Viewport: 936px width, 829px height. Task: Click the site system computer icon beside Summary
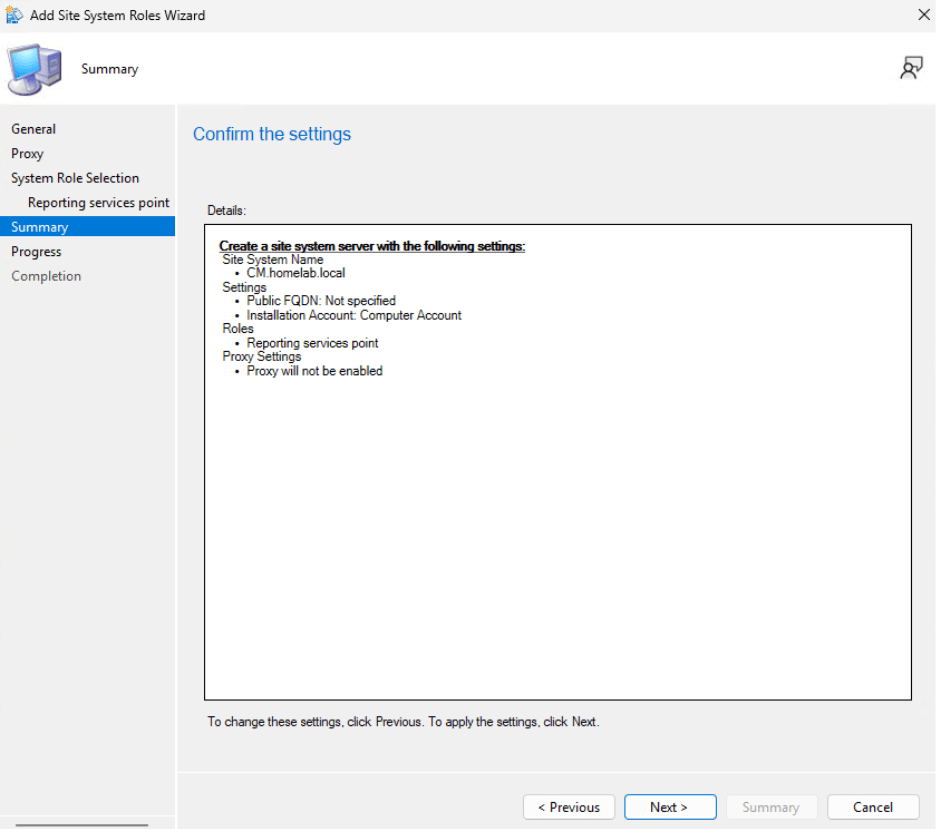coord(34,68)
